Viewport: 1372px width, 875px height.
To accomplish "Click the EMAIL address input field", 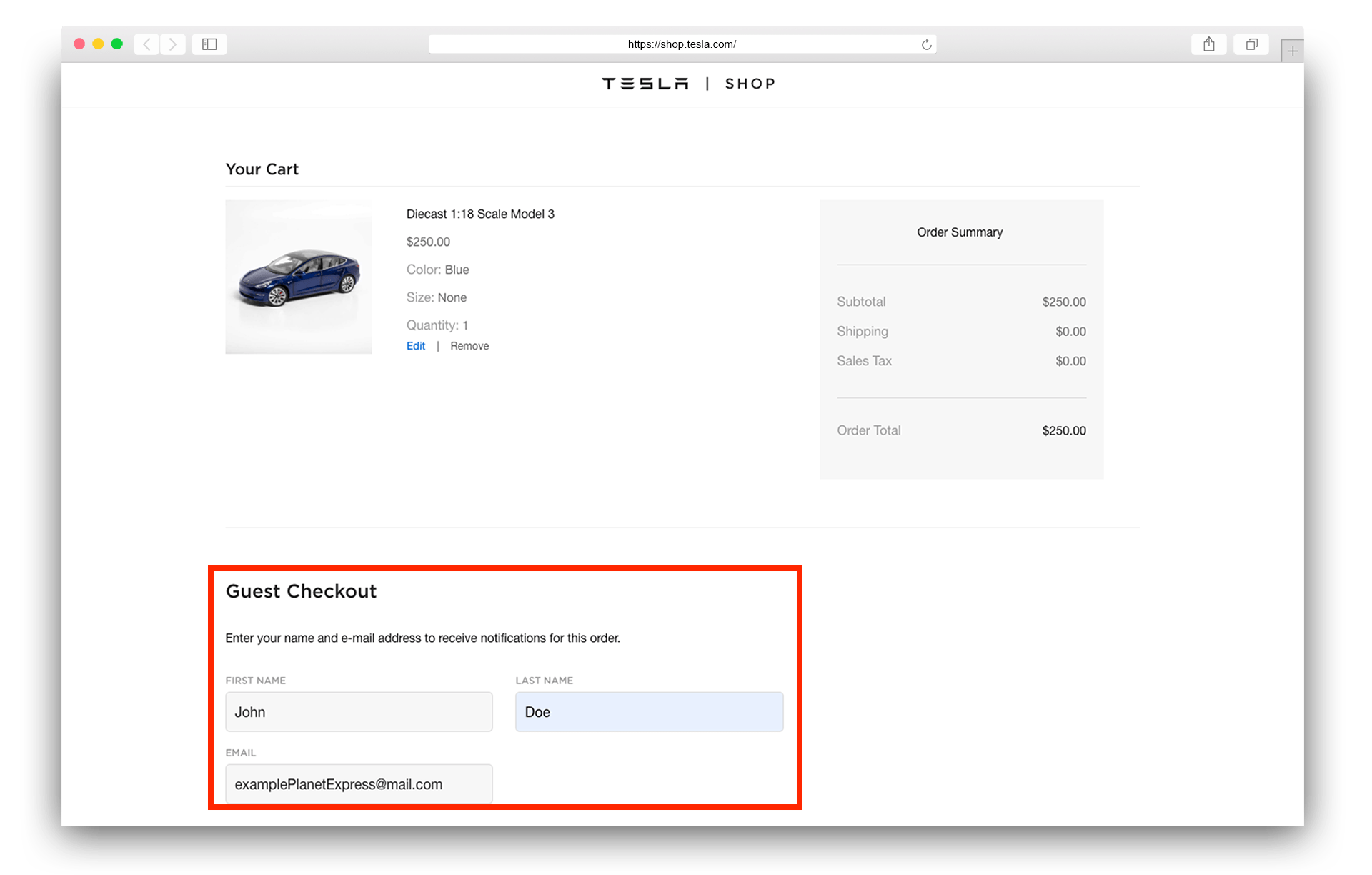I will click(x=359, y=783).
